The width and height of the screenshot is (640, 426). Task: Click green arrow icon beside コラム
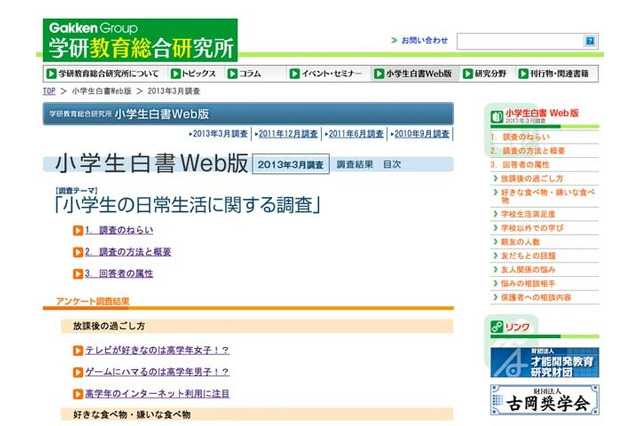pos(232,73)
